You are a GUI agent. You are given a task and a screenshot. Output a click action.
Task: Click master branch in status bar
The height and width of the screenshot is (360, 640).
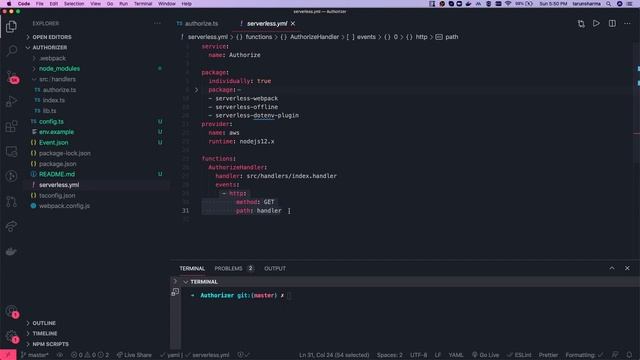[35, 355]
